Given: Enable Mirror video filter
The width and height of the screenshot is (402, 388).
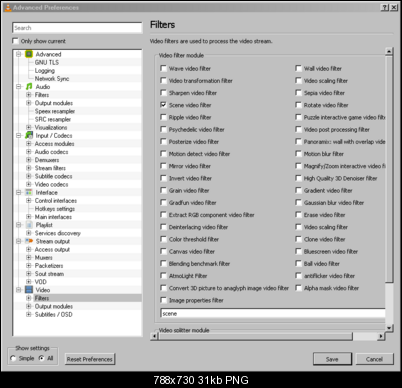Looking at the screenshot, I should (x=163, y=166).
